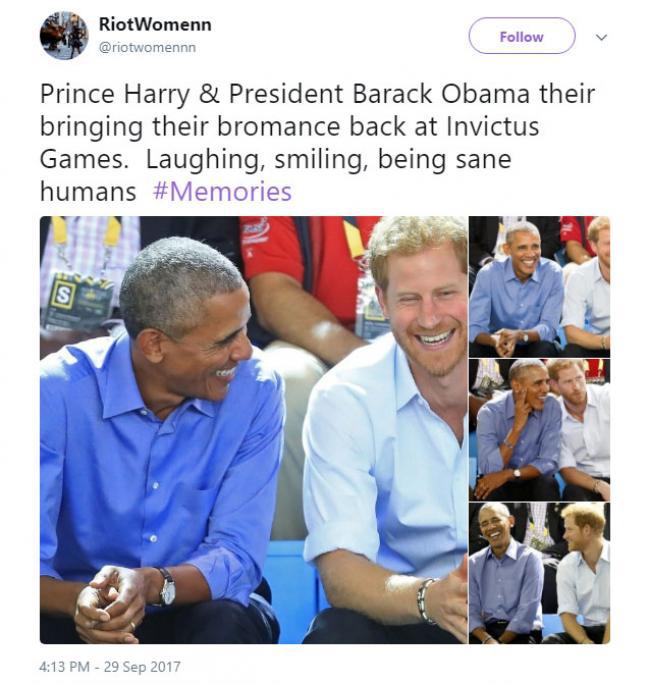Expand the tweet options chevron
The width and height of the screenshot is (650, 685).
point(602,38)
